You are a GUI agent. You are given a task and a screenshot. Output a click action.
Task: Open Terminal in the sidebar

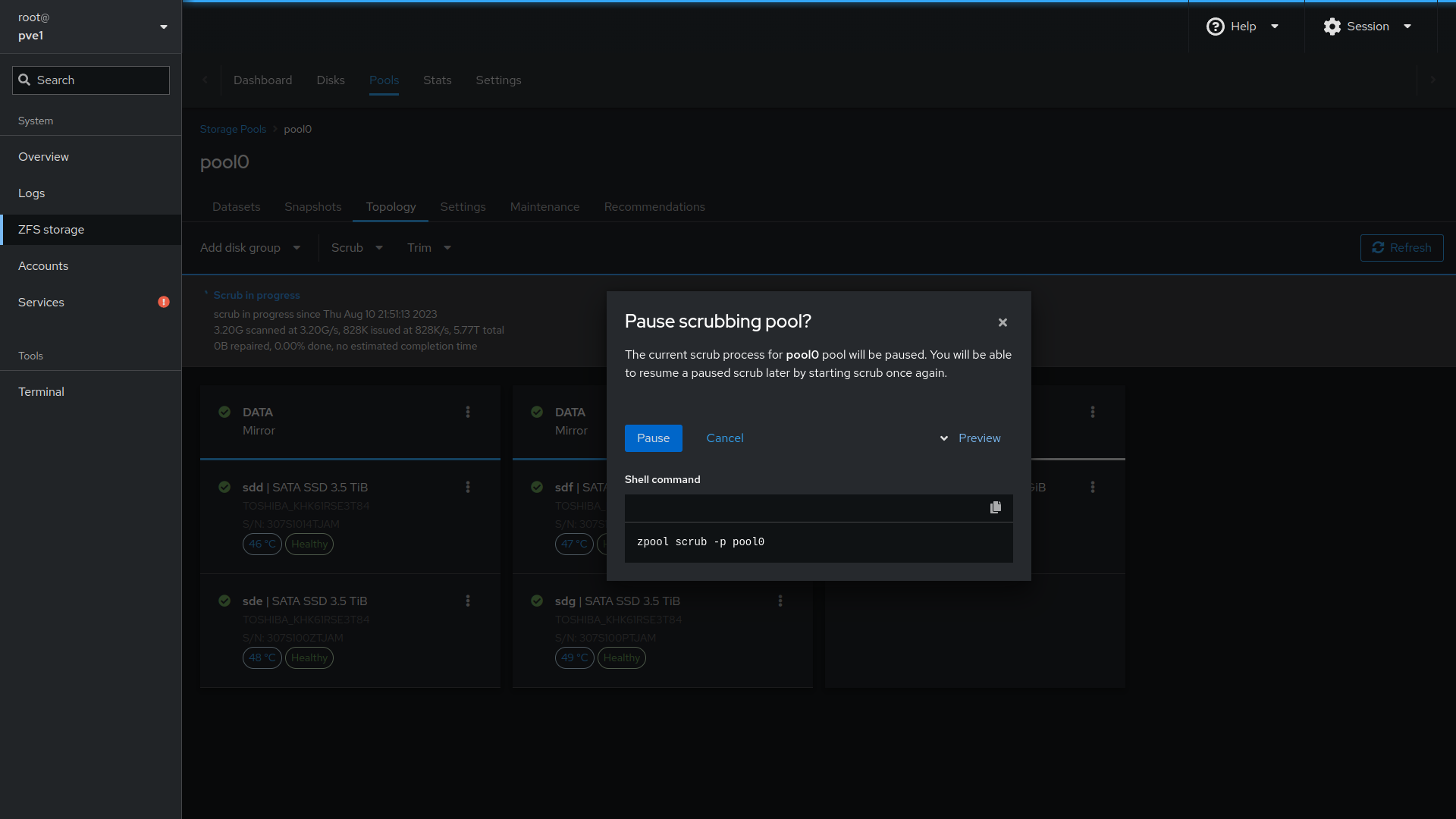click(91, 392)
